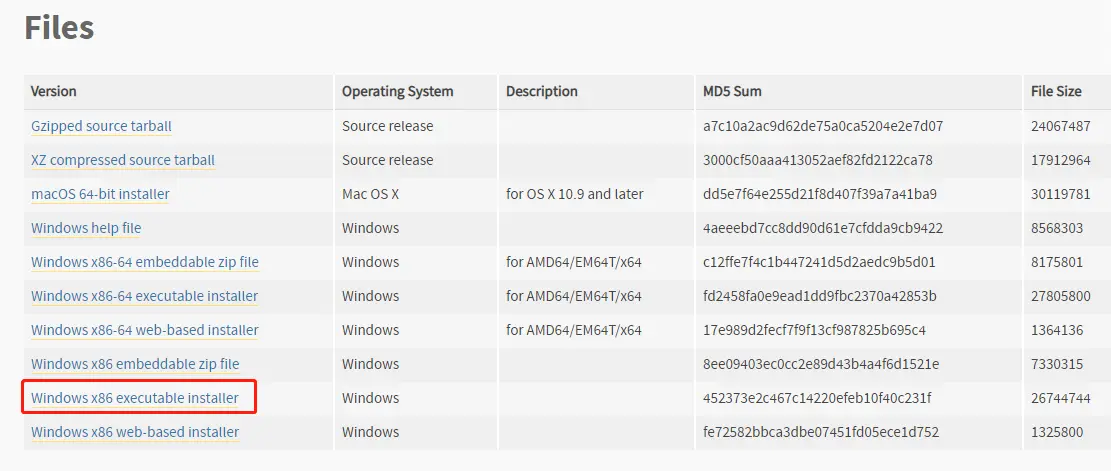Click the Gzipped source tarball MD5 hash
The height and width of the screenshot is (471, 1111).
[x=823, y=127]
